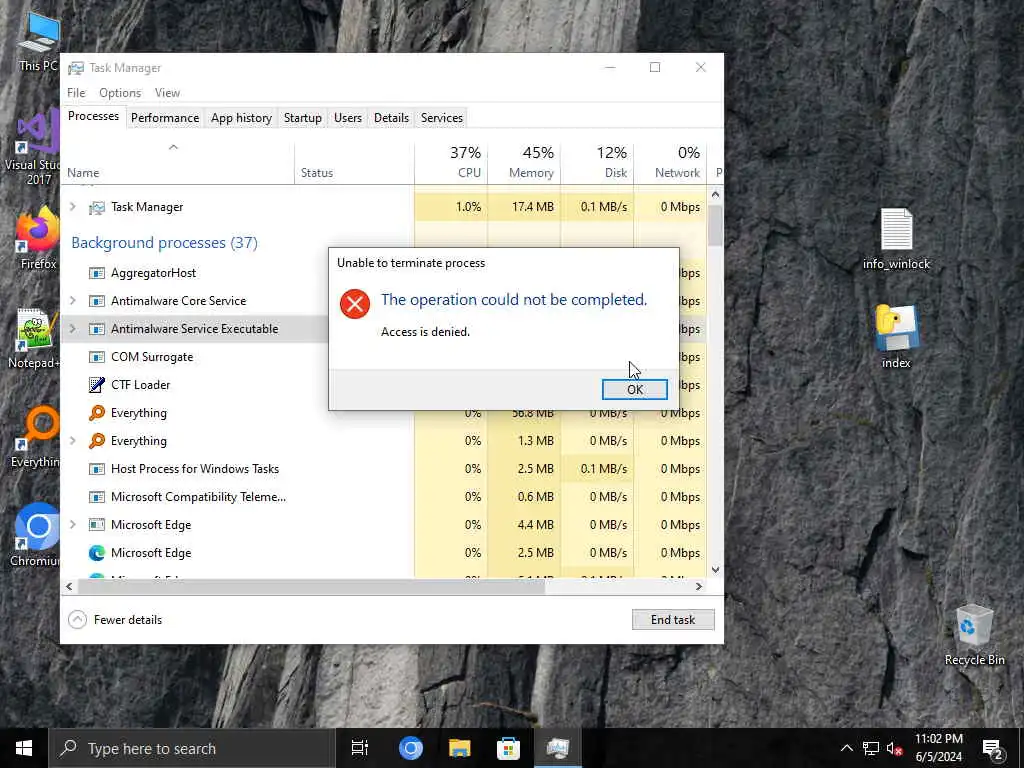Image resolution: width=1024 pixels, height=768 pixels.
Task: Click the Edge logo process icon
Action: pos(97,552)
